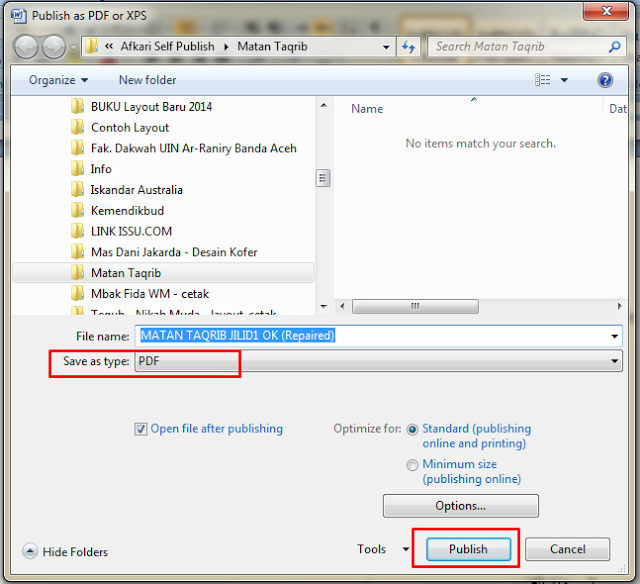Screen dimensions: 640x584
Task: Click the Hide Folders arrow icon
Action: [29, 551]
